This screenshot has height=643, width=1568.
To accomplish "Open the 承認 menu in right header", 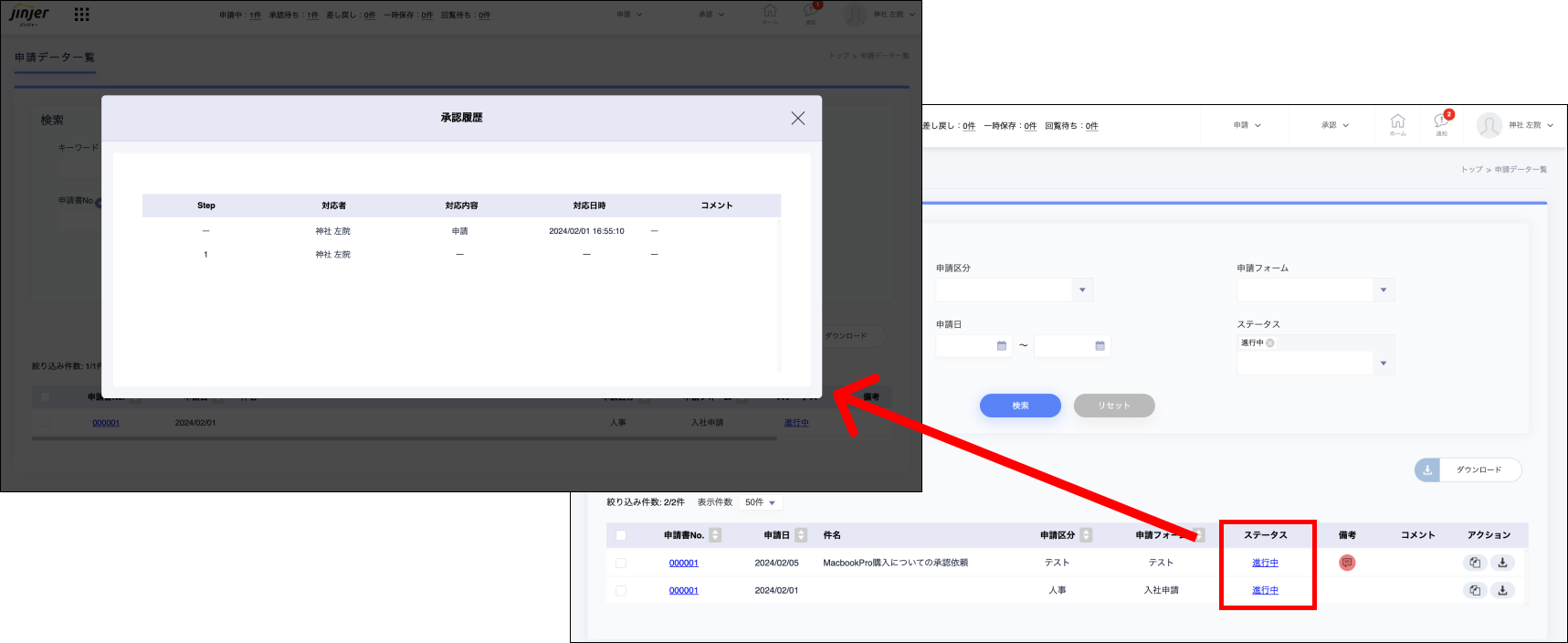I will click(x=1334, y=125).
